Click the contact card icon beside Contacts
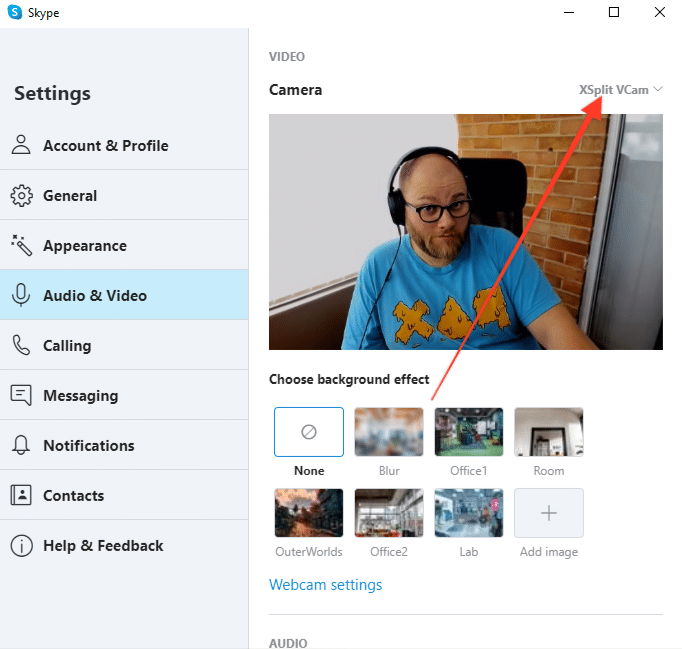The image size is (682, 649). [21, 495]
